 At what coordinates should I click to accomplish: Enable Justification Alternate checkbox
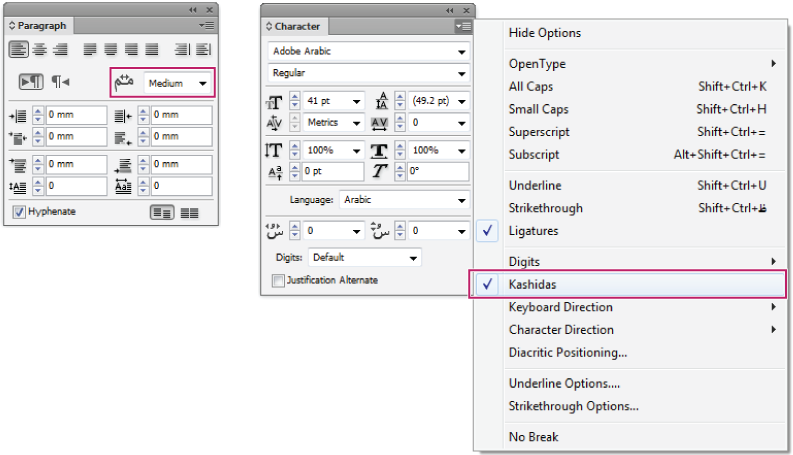pyautogui.click(x=278, y=281)
